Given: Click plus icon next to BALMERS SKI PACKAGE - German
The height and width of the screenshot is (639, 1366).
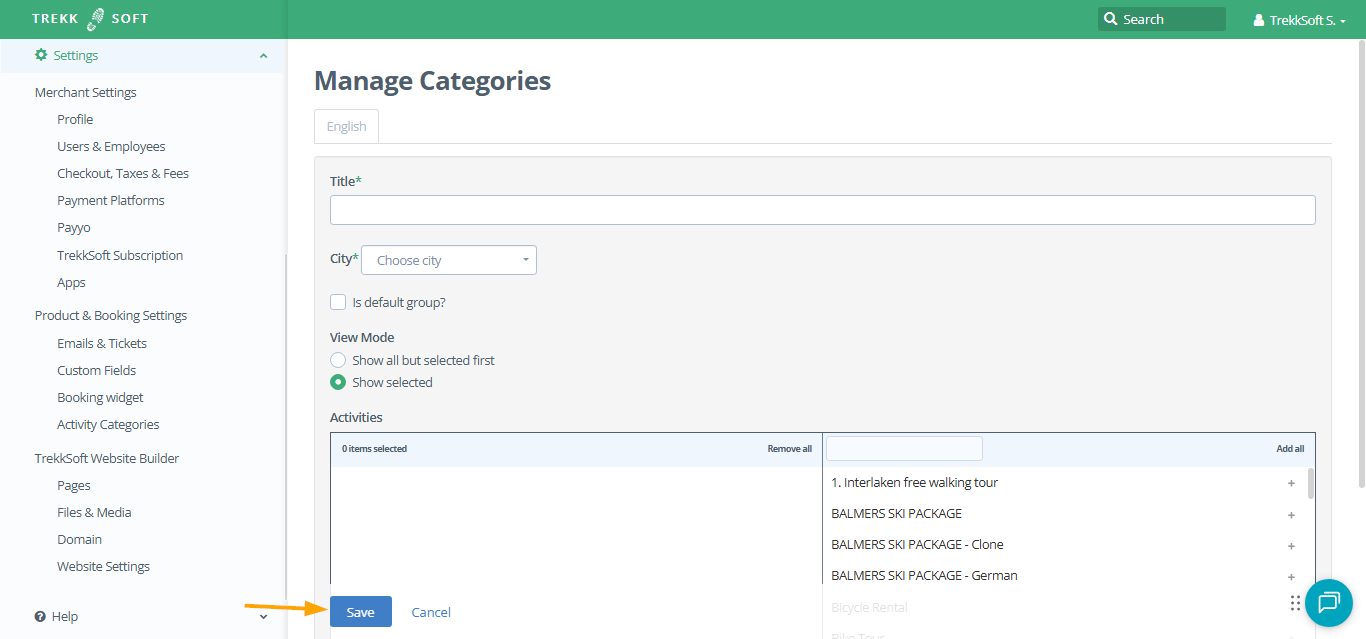Looking at the screenshot, I should 1291,577.
